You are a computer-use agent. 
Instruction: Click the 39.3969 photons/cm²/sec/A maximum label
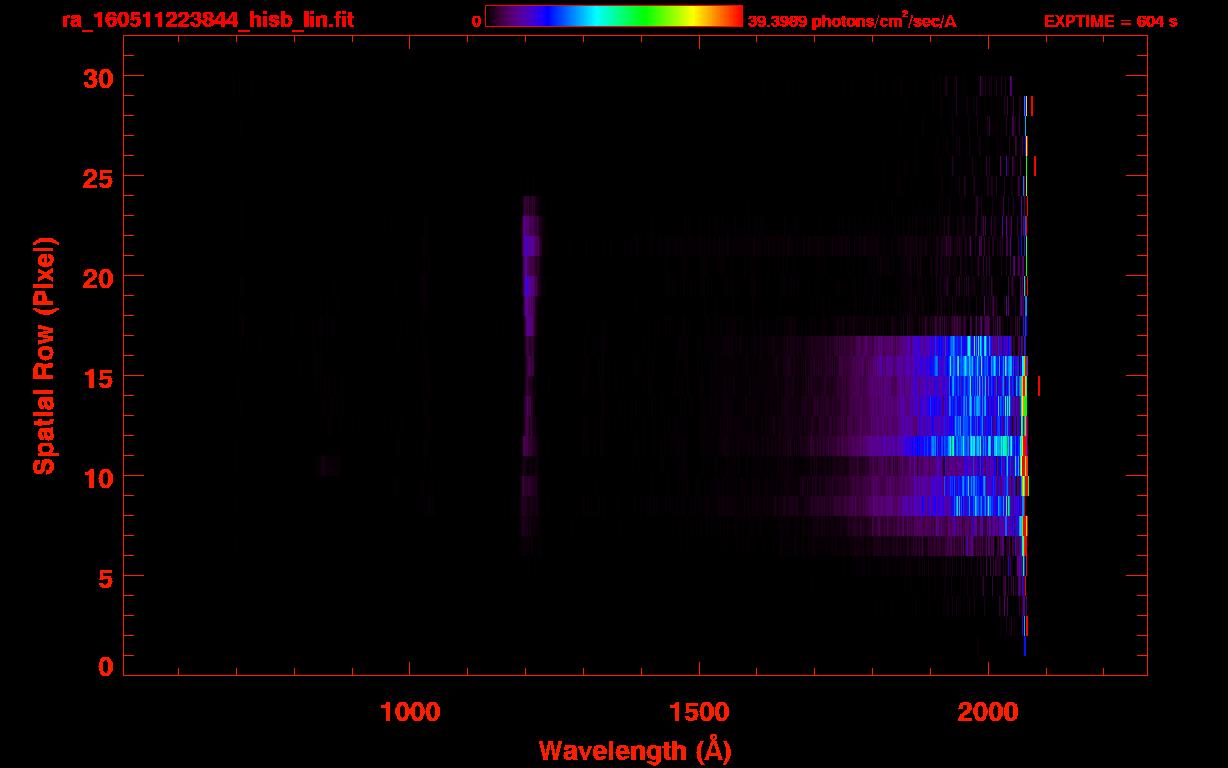[x=852, y=21]
